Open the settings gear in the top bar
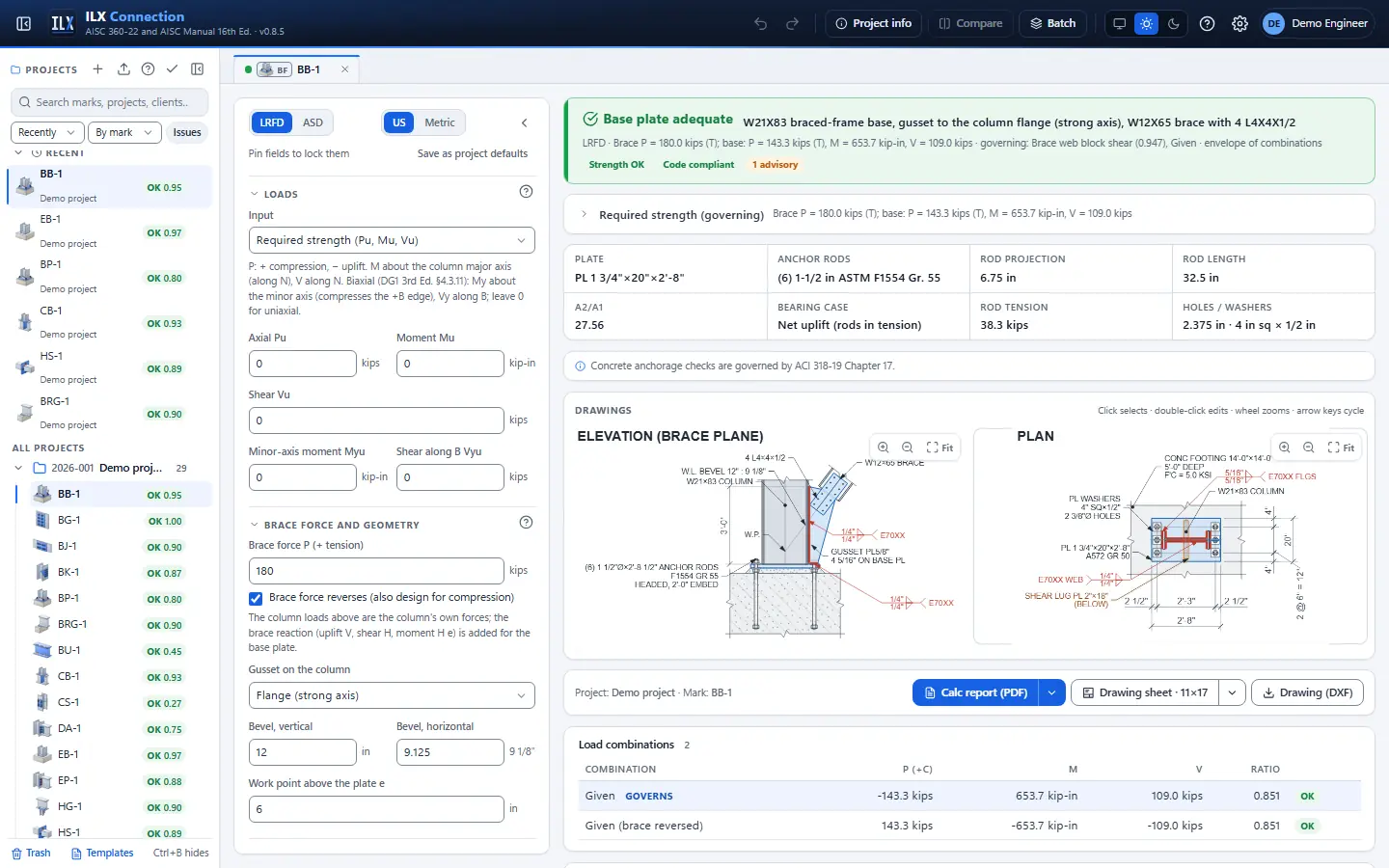Screen dimensions: 1389x868 click(1239, 23)
